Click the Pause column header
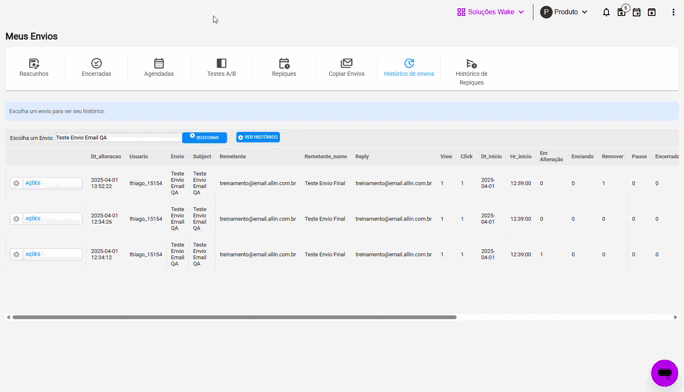This screenshot has width=684, height=392. pyautogui.click(x=639, y=156)
